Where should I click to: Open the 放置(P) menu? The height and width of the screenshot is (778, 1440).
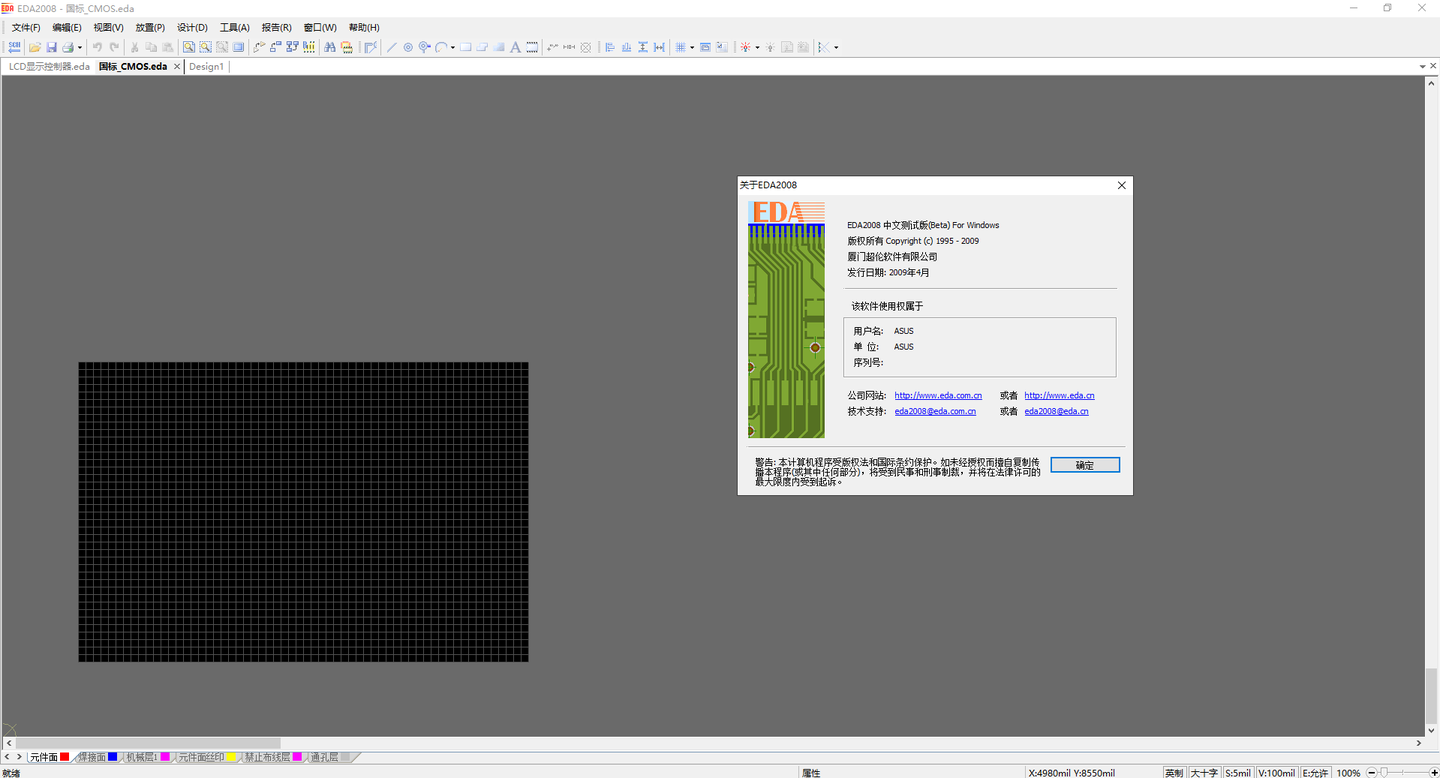(151, 27)
